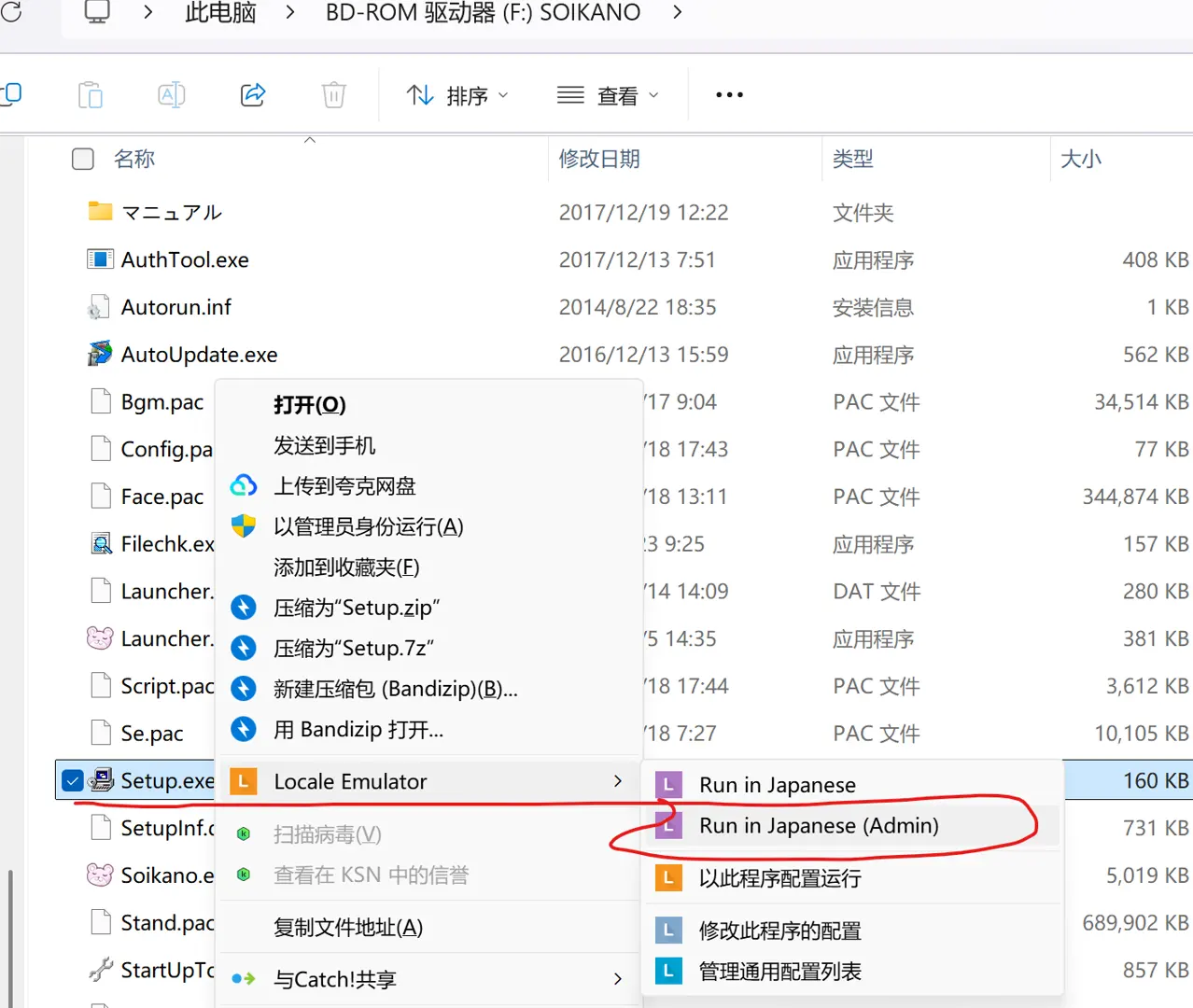Screen dimensions: 1193x1008
Task: Select 以此程序配置运行 submenu item
Action: (x=851, y=878)
